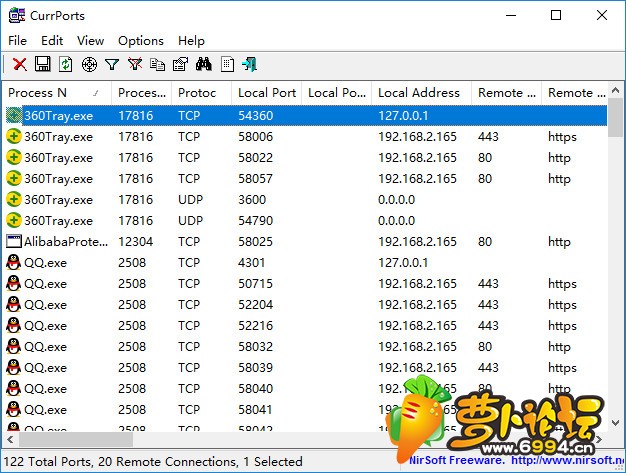Sort by the Local Po... name column header
This screenshot has height=473, width=626.
pyautogui.click(x=337, y=93)
